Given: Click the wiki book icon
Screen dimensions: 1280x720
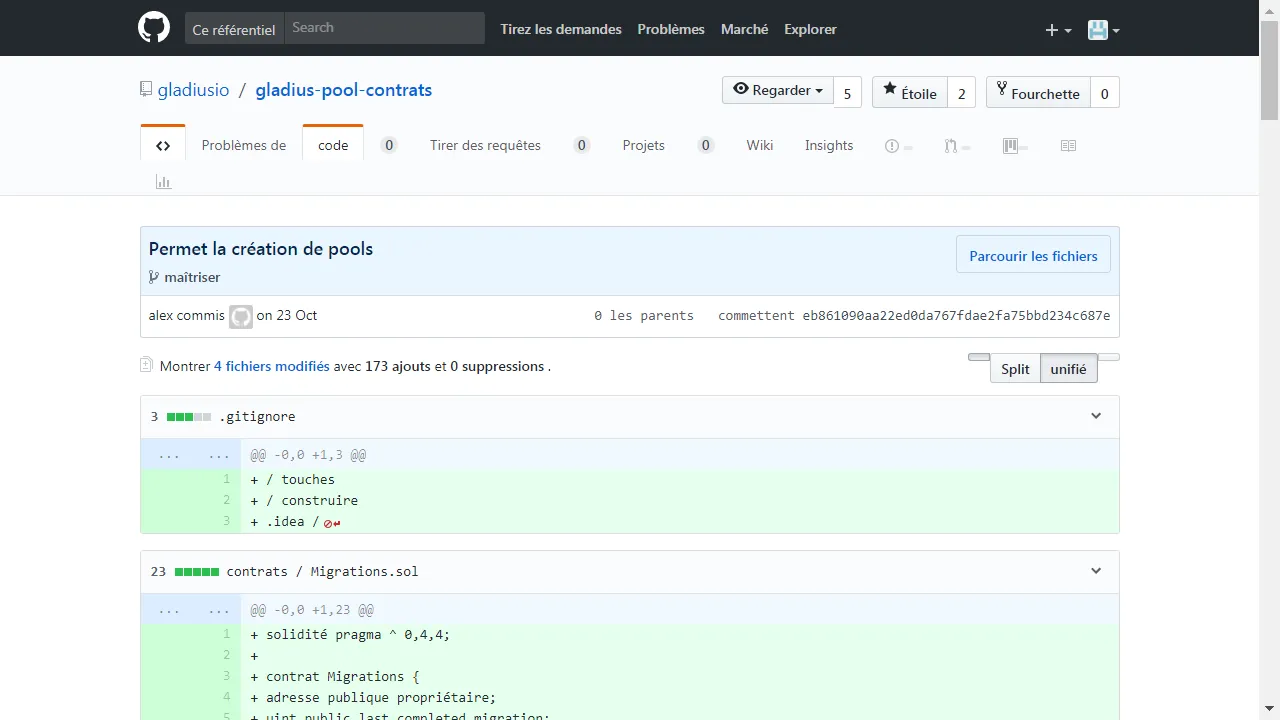Looking at the screenshot, I should click(1068, 146).
